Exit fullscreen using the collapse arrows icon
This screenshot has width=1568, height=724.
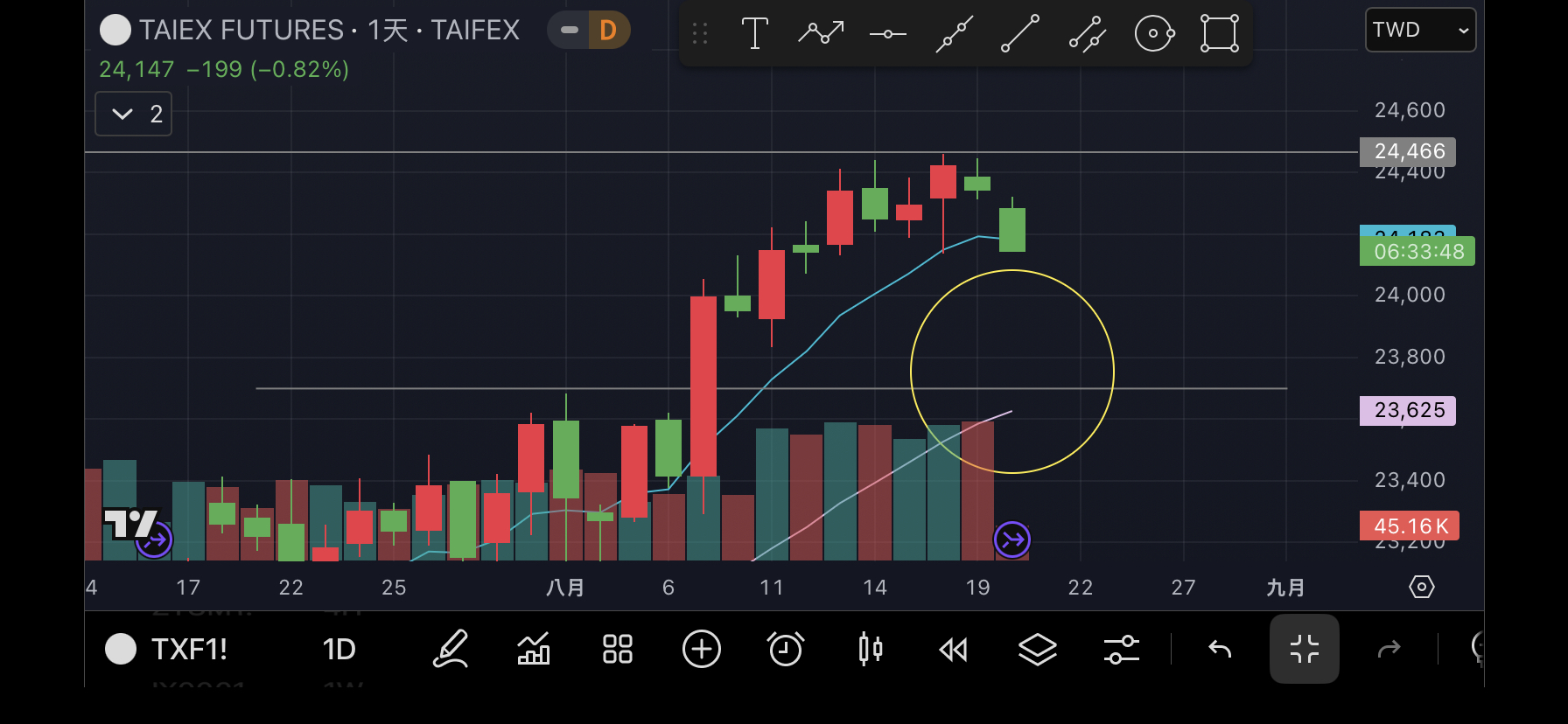[x=1304, y=650]
